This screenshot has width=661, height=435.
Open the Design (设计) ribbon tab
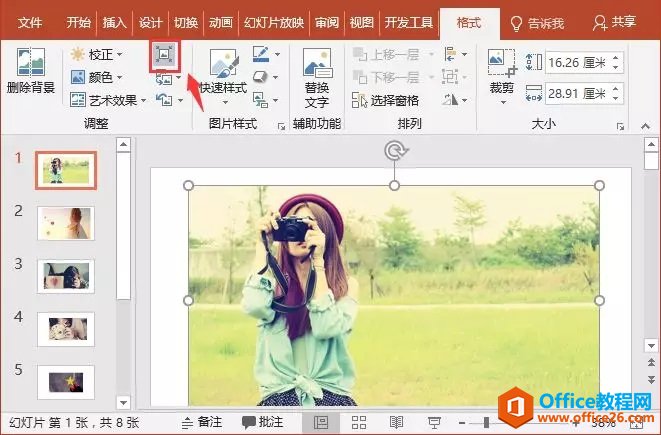click(x=150, y=22)
